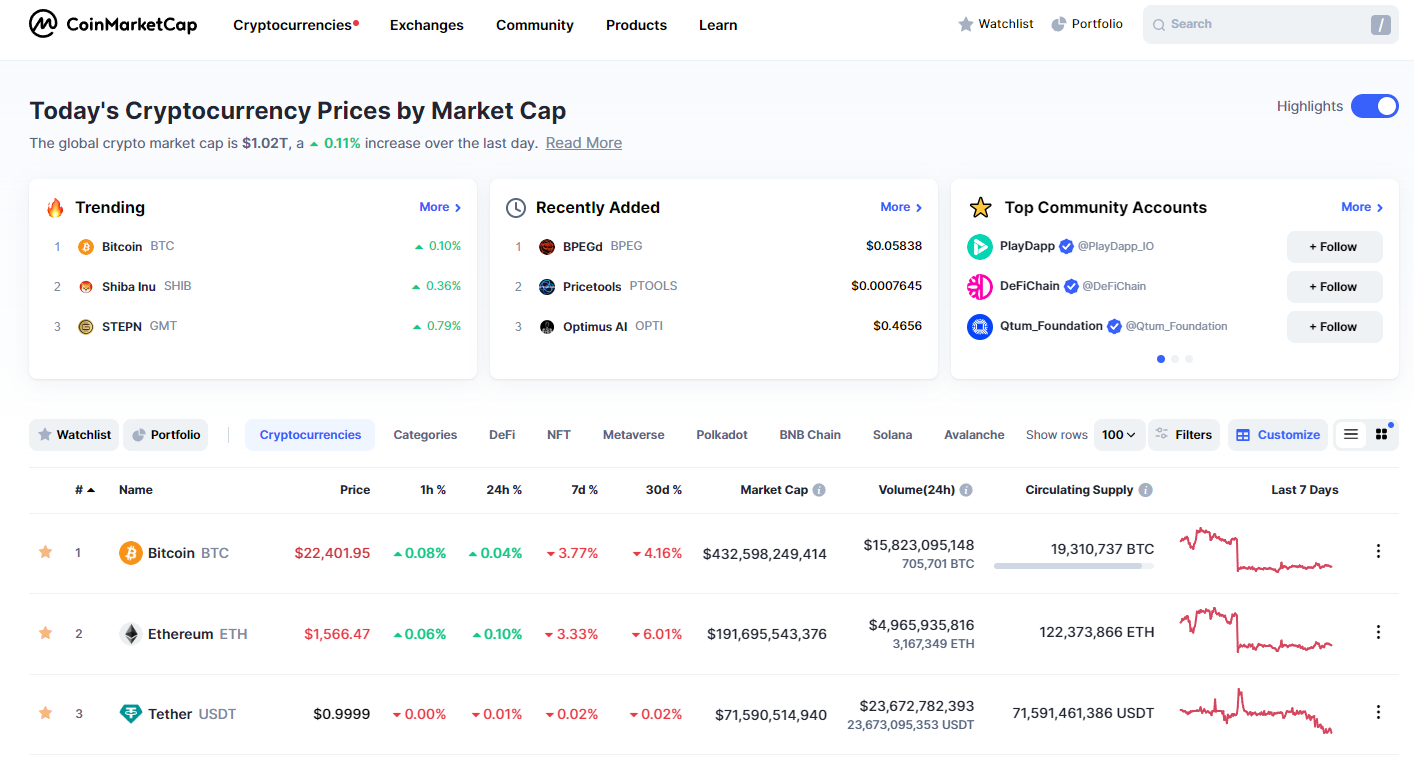This screenshot has height=758, width=1414.
Task: Click the search slash shortcut icon
Action: [x=1381, y=25]
